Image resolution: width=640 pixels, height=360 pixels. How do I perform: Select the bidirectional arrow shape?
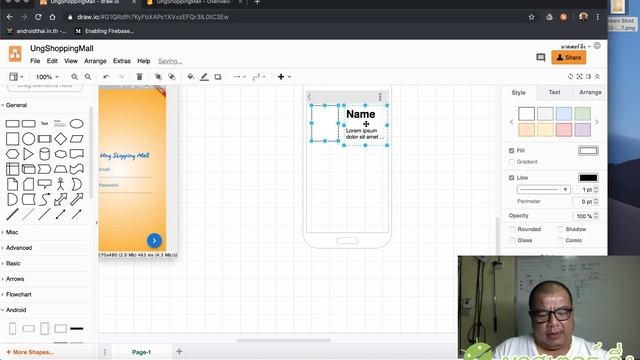click(x=60, y=199)
